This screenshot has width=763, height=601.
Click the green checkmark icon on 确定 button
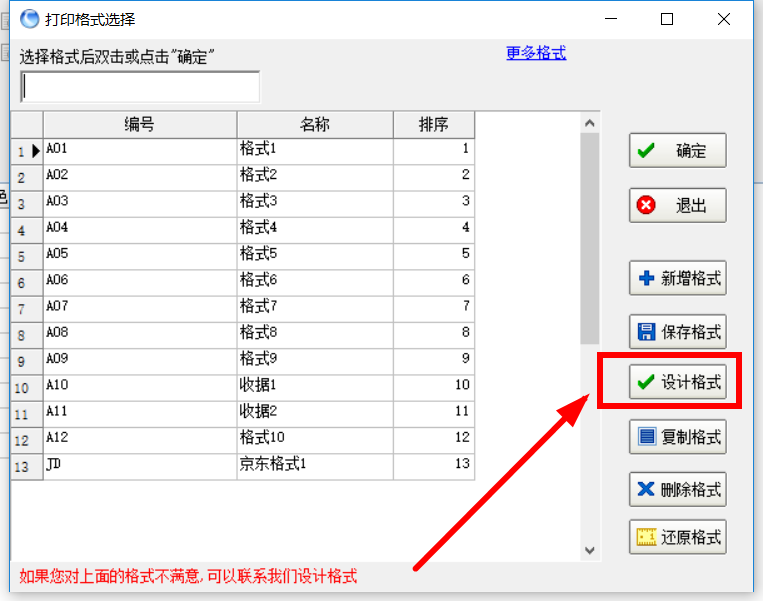click(x=646, y=150)
